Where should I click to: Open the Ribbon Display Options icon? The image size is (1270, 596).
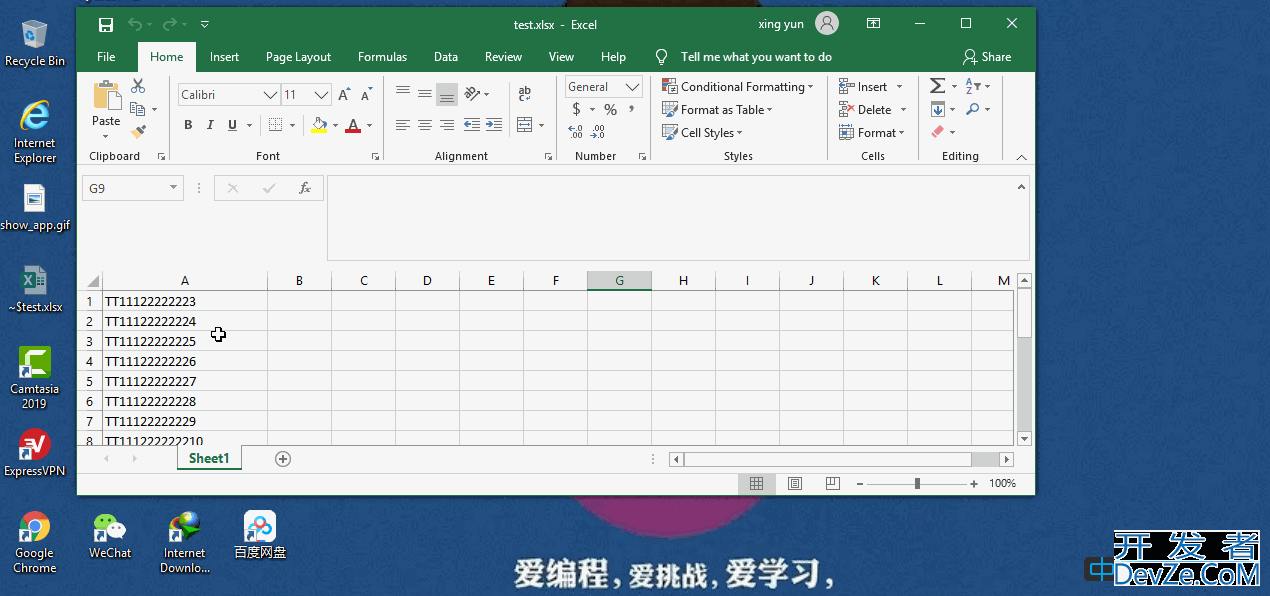tap(873, 23)
